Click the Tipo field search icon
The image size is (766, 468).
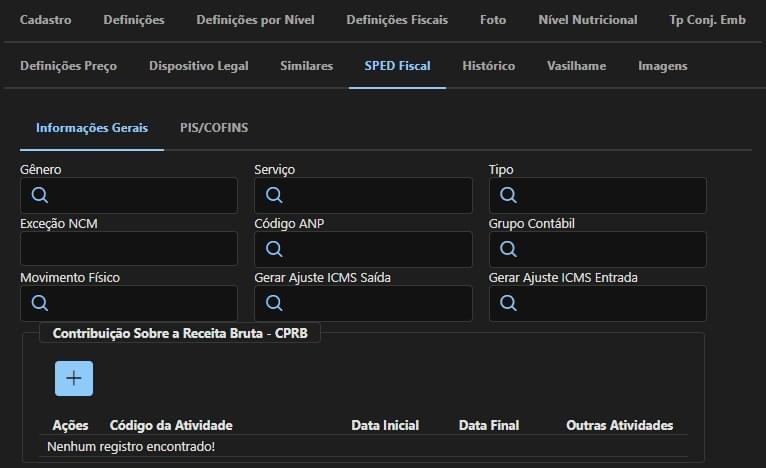coord(508,195)
